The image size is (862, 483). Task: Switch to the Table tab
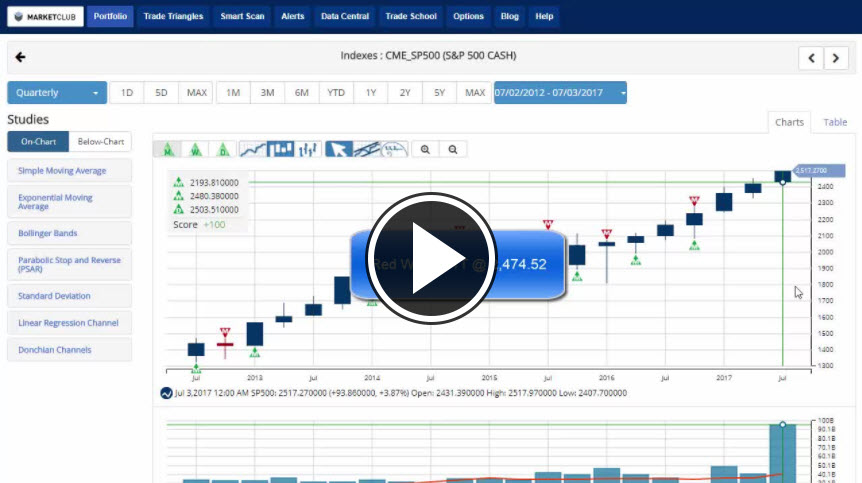tap(835, 123)
